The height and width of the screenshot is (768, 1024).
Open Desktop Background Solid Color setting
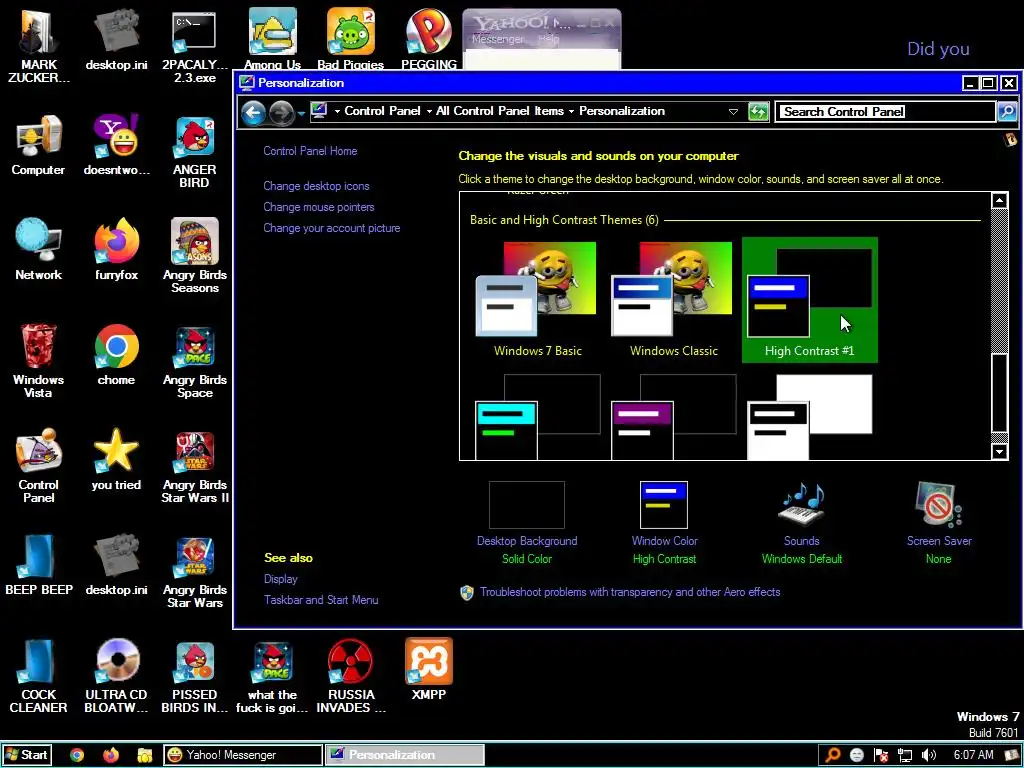[x=527, y=523]
